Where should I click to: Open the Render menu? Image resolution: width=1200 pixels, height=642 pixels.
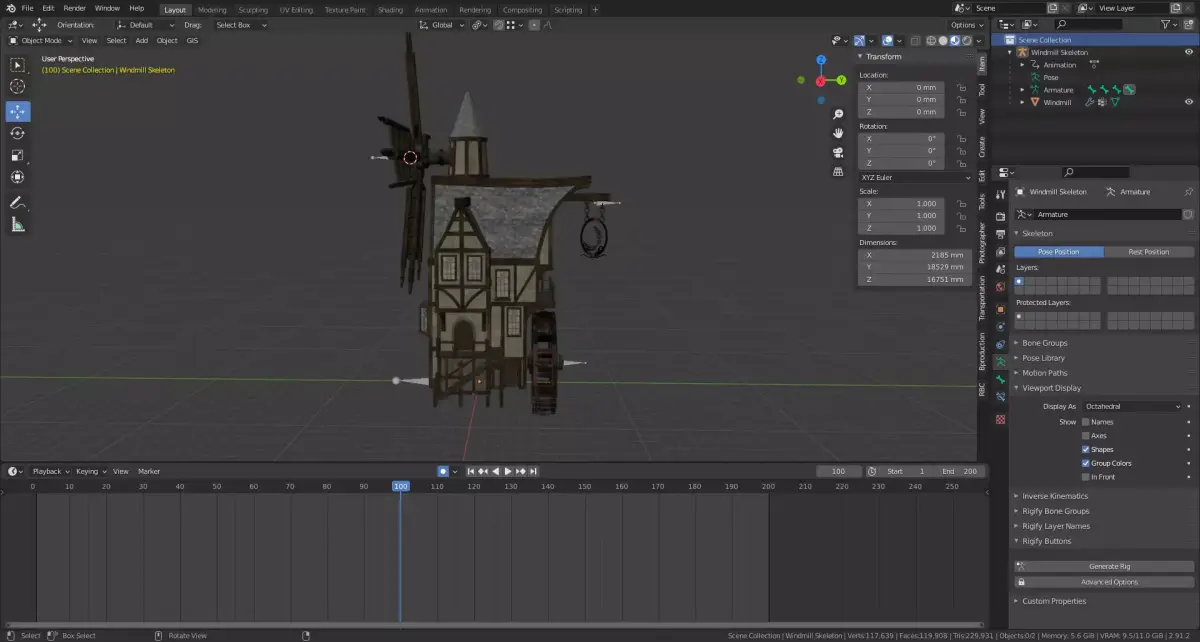[75, 8]
